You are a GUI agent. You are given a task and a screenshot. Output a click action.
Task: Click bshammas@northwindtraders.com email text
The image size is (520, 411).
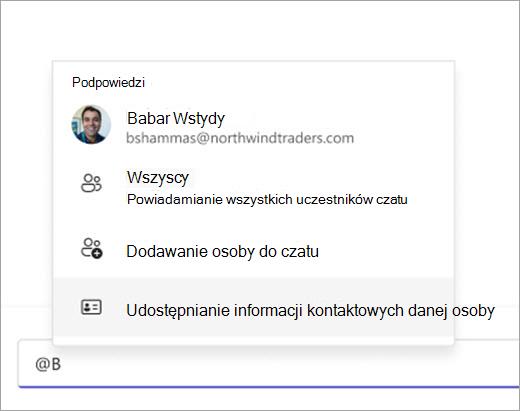(x=240, y=138)
